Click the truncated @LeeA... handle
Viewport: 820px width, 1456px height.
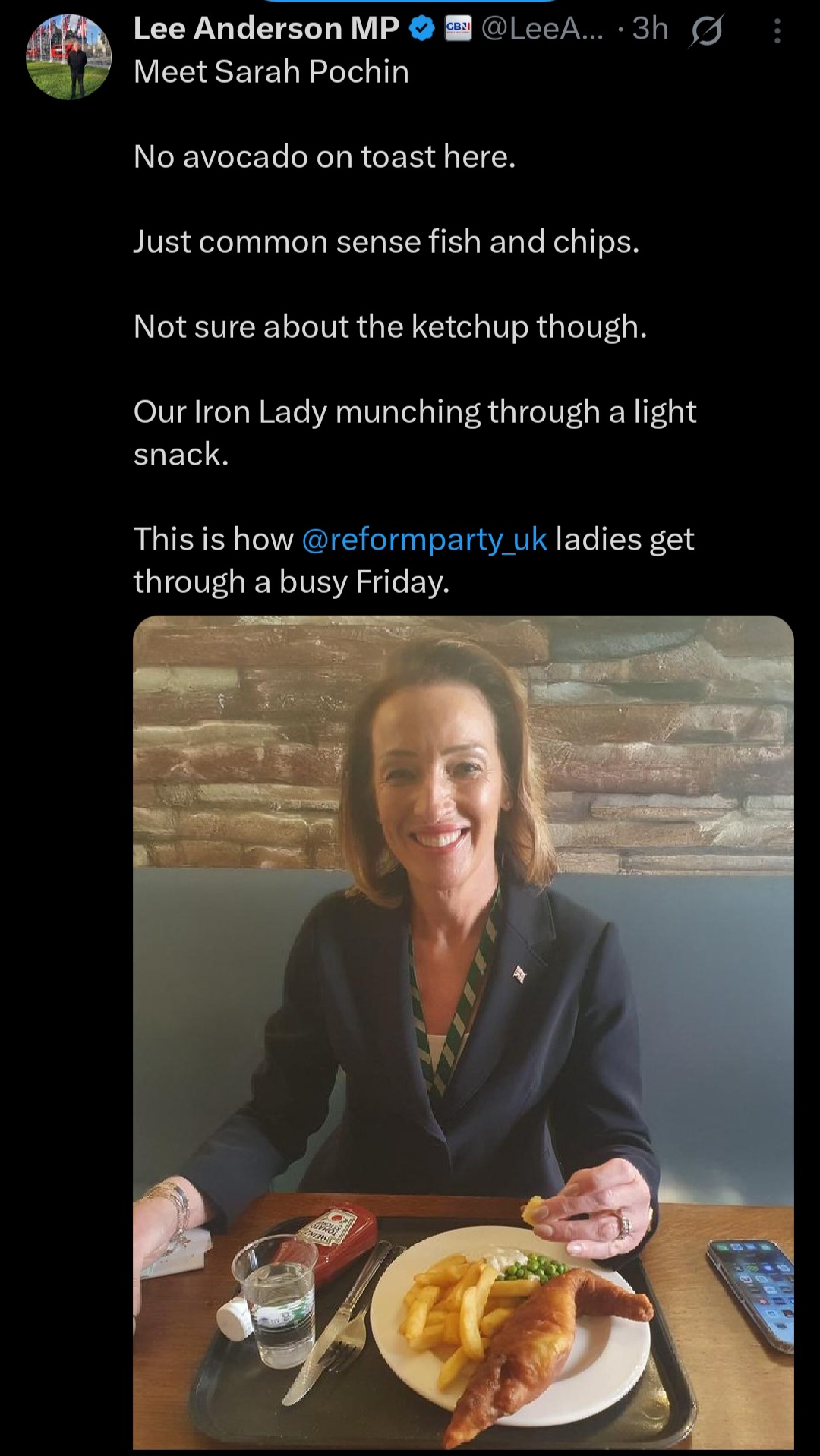[x=542, y=29]
